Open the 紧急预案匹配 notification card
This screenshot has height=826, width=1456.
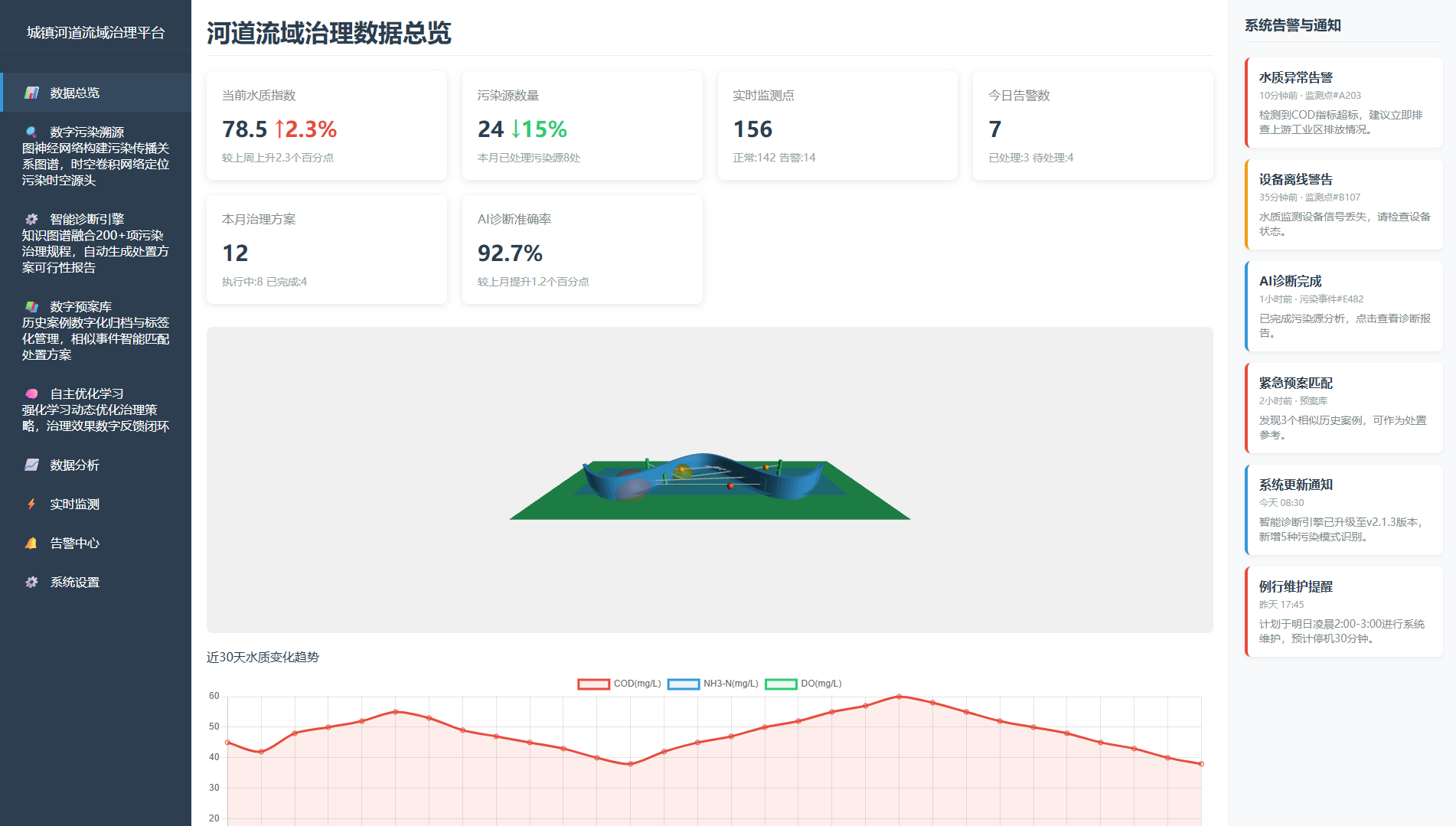click(x=1343, y=408)
